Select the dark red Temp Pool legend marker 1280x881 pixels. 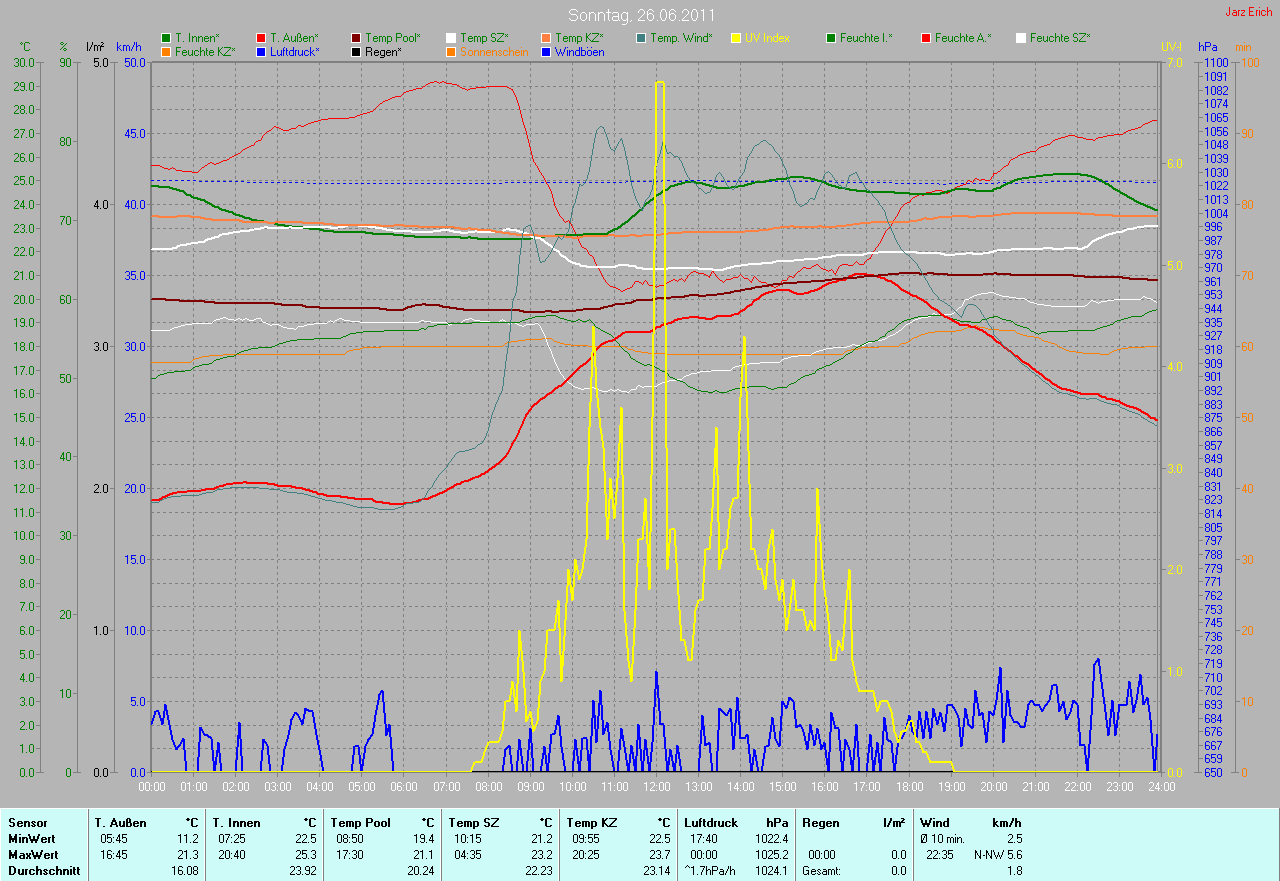tap(356, 38)
